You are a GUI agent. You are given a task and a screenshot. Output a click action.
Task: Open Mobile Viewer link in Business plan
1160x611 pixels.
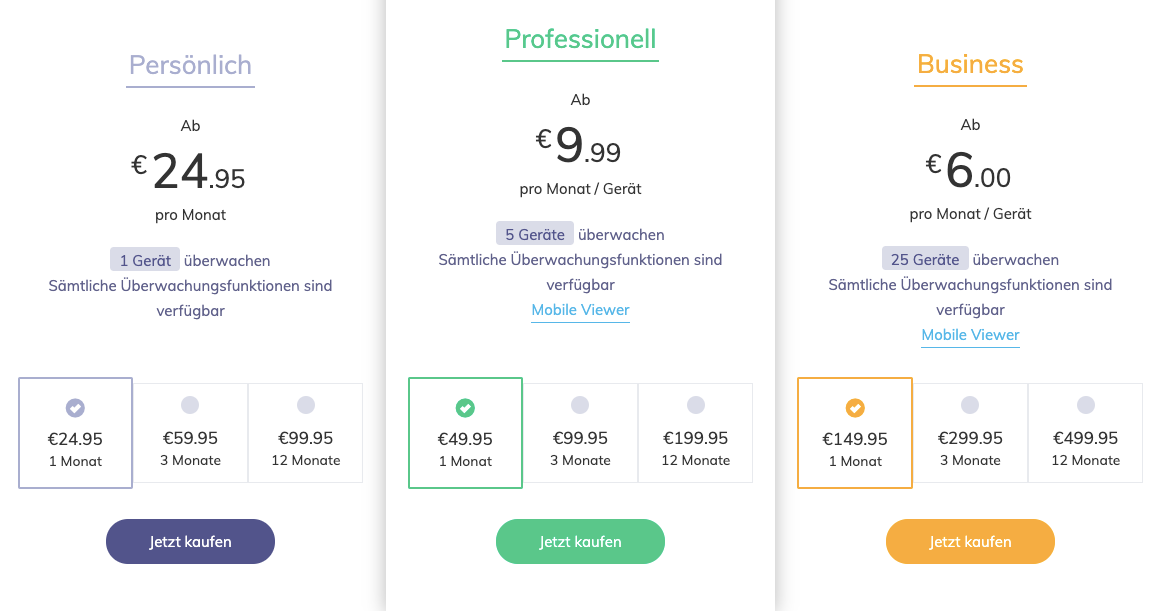pyautogui.click(x=970, y=335)
